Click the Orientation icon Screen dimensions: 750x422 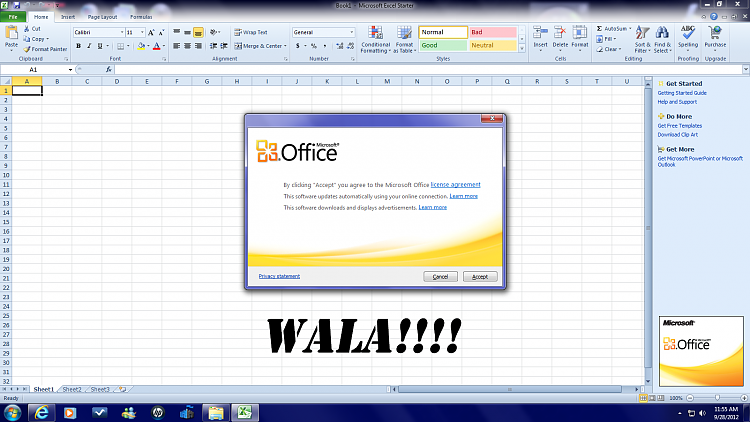point(213,33)
